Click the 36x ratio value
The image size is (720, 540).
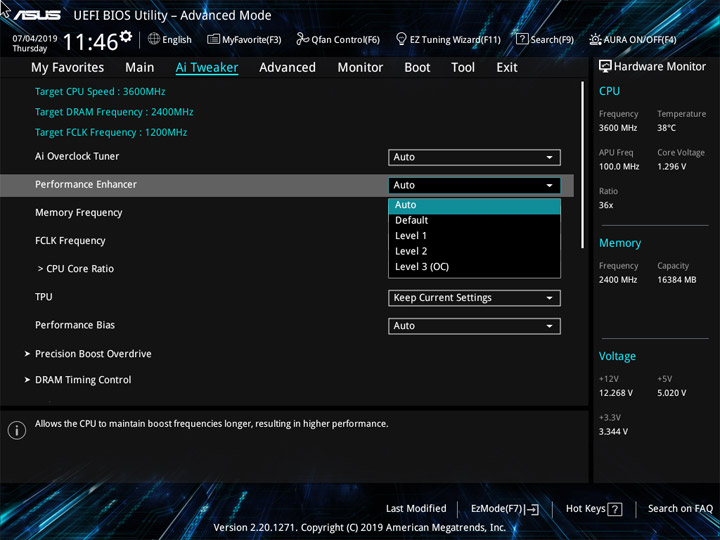click(x=606, y=205)
